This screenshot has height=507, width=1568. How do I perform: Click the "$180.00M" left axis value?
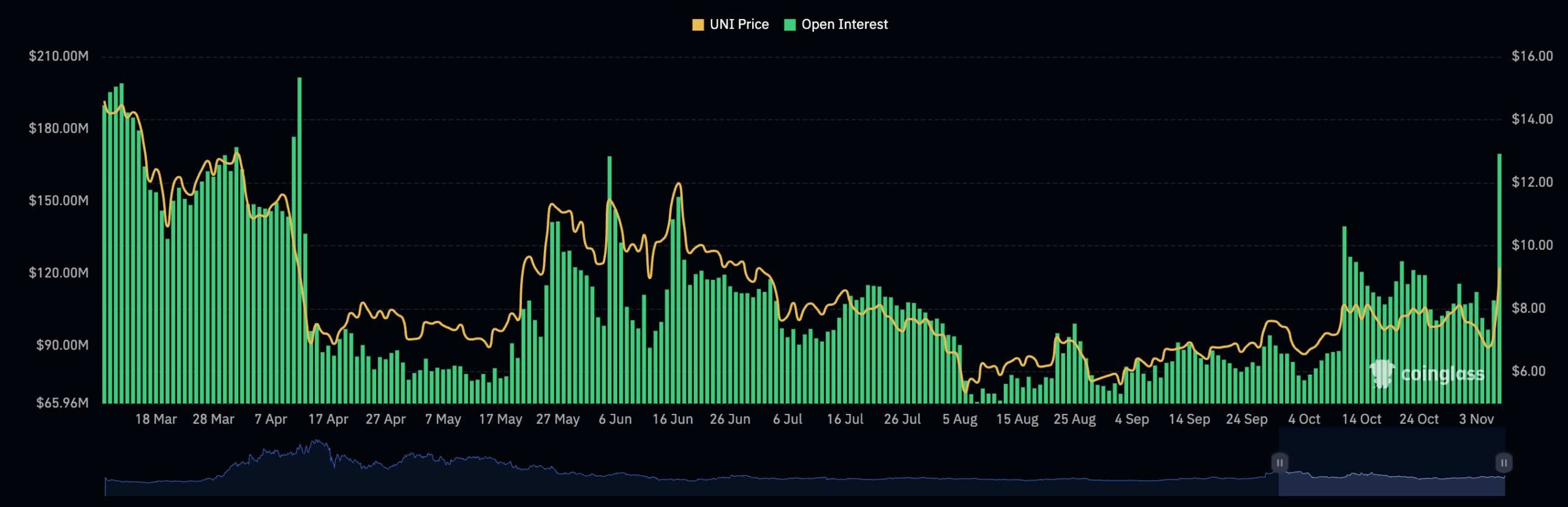coord(59,129)
